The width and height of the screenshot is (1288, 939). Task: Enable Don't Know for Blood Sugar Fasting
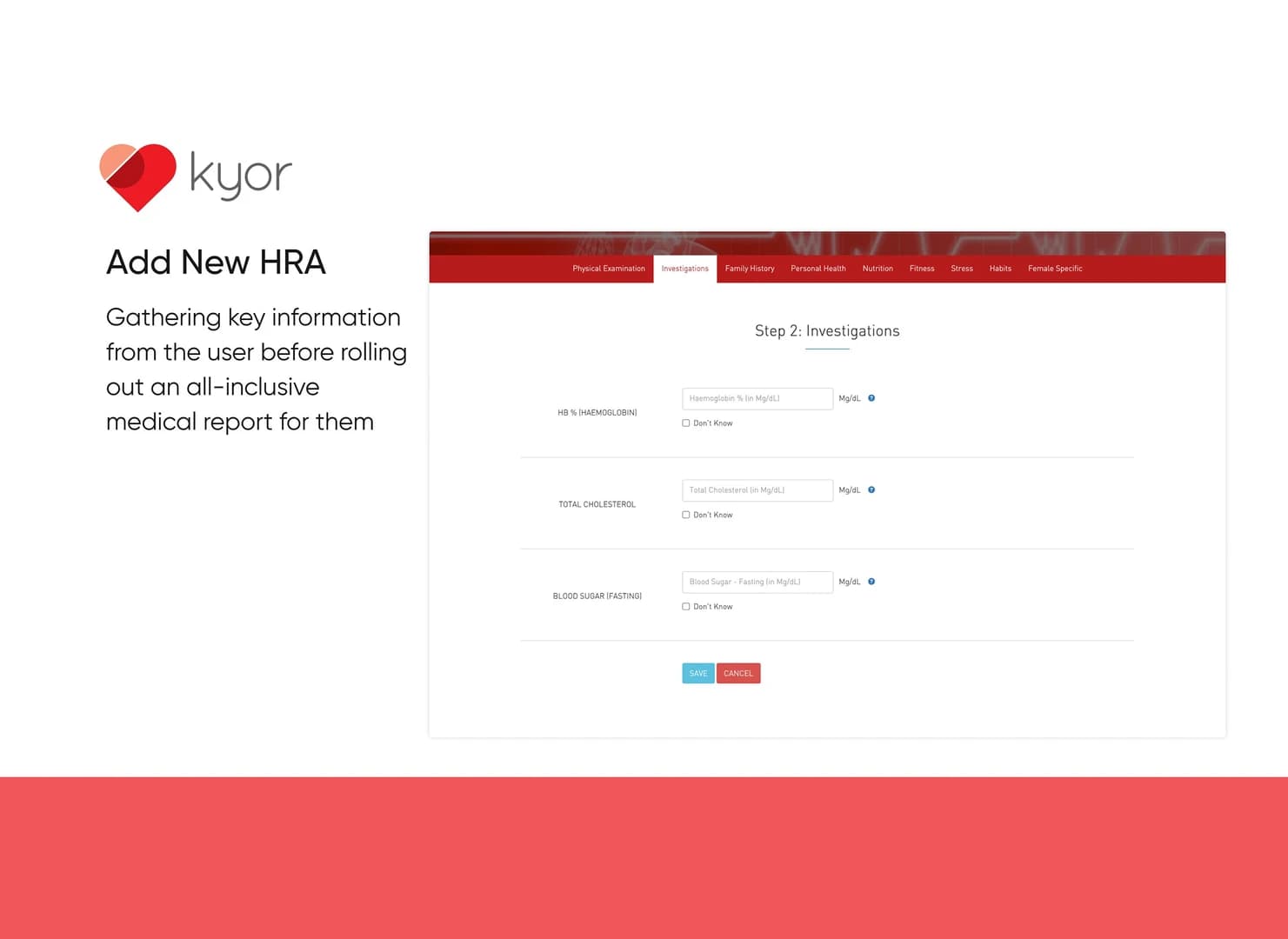coord(686,607)
